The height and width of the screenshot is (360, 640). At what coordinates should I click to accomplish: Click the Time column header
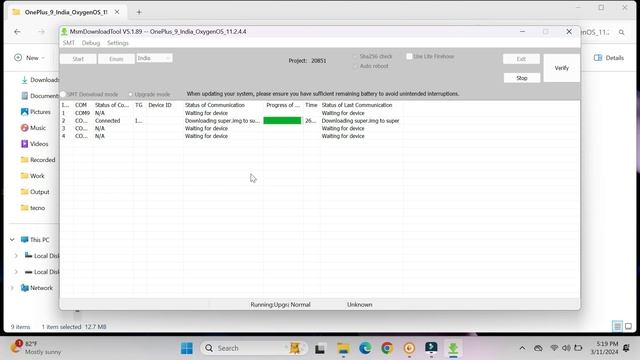311,105
